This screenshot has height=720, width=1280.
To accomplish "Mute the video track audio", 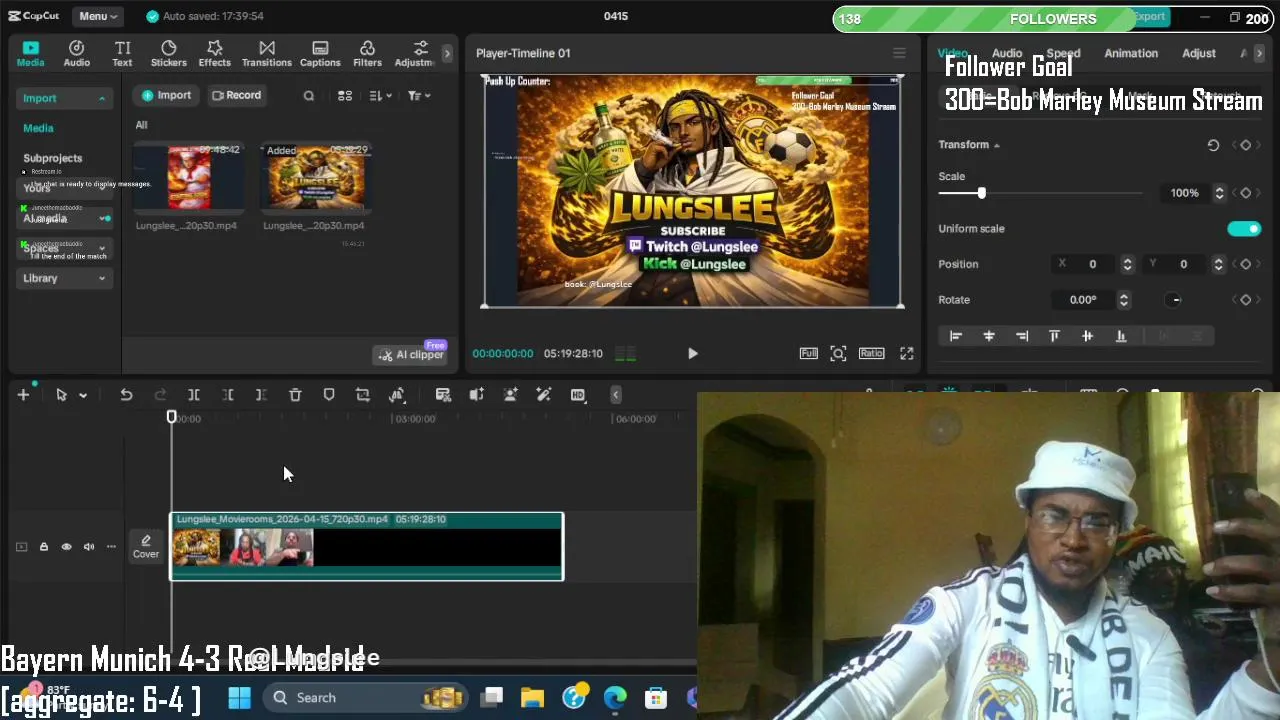I will (x=89, y=547).
